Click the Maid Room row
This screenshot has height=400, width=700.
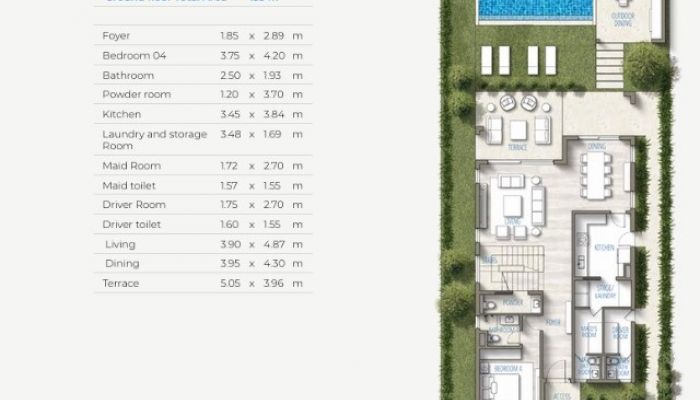pyautogui.click(x=203, y=166)
